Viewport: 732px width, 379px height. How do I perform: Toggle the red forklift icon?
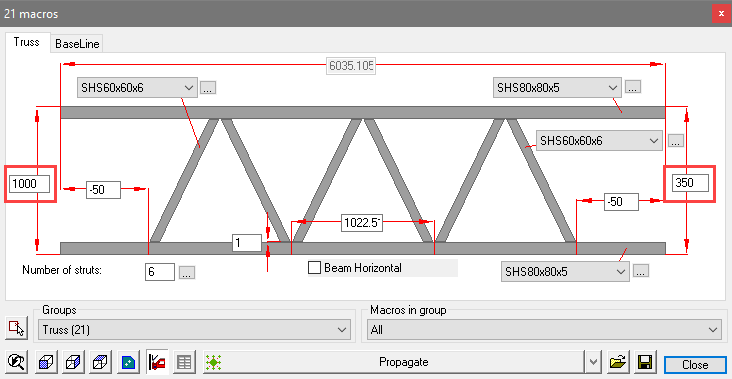(156, 362)
